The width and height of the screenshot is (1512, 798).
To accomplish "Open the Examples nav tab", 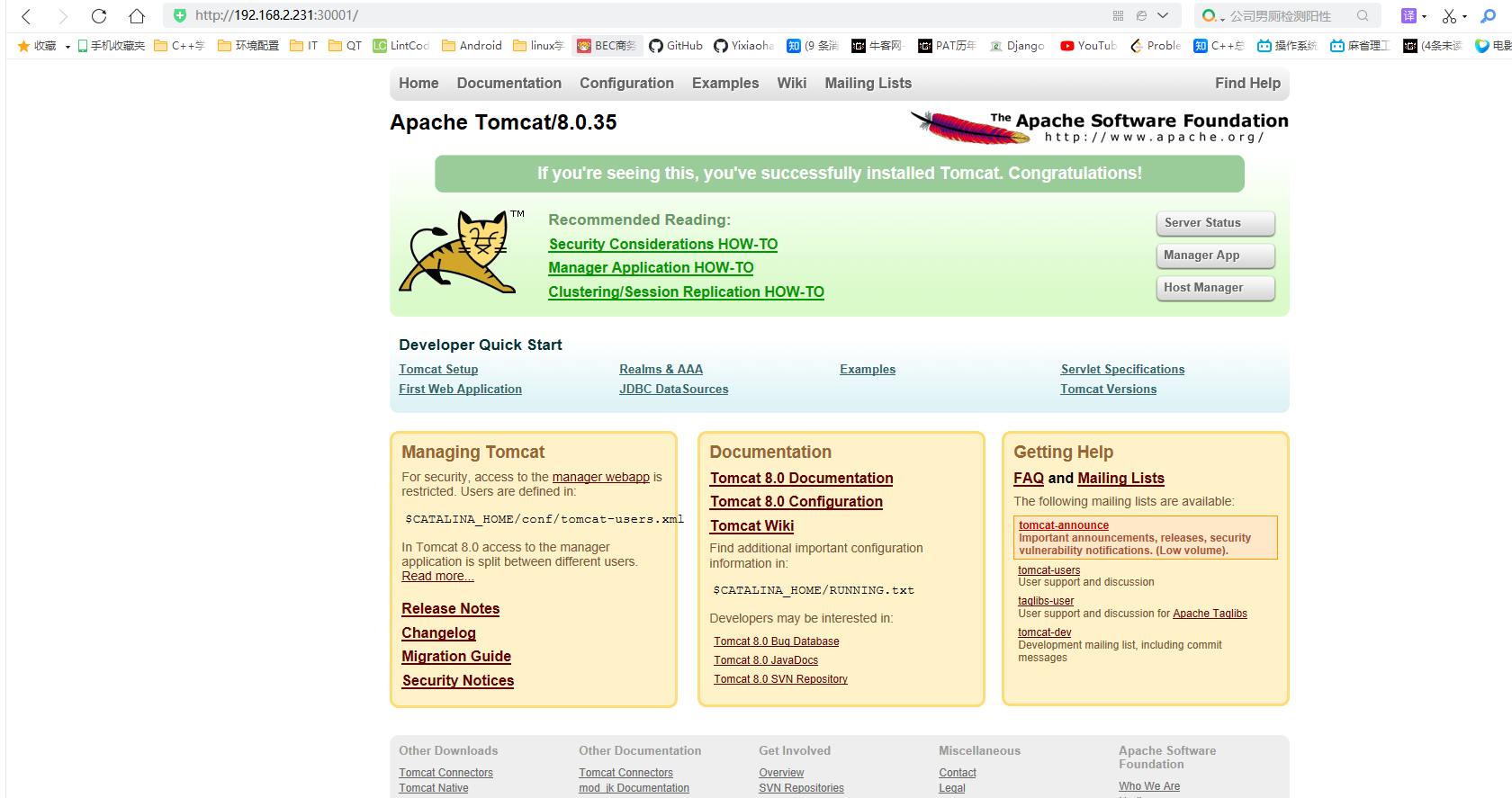I will (725, 83).
